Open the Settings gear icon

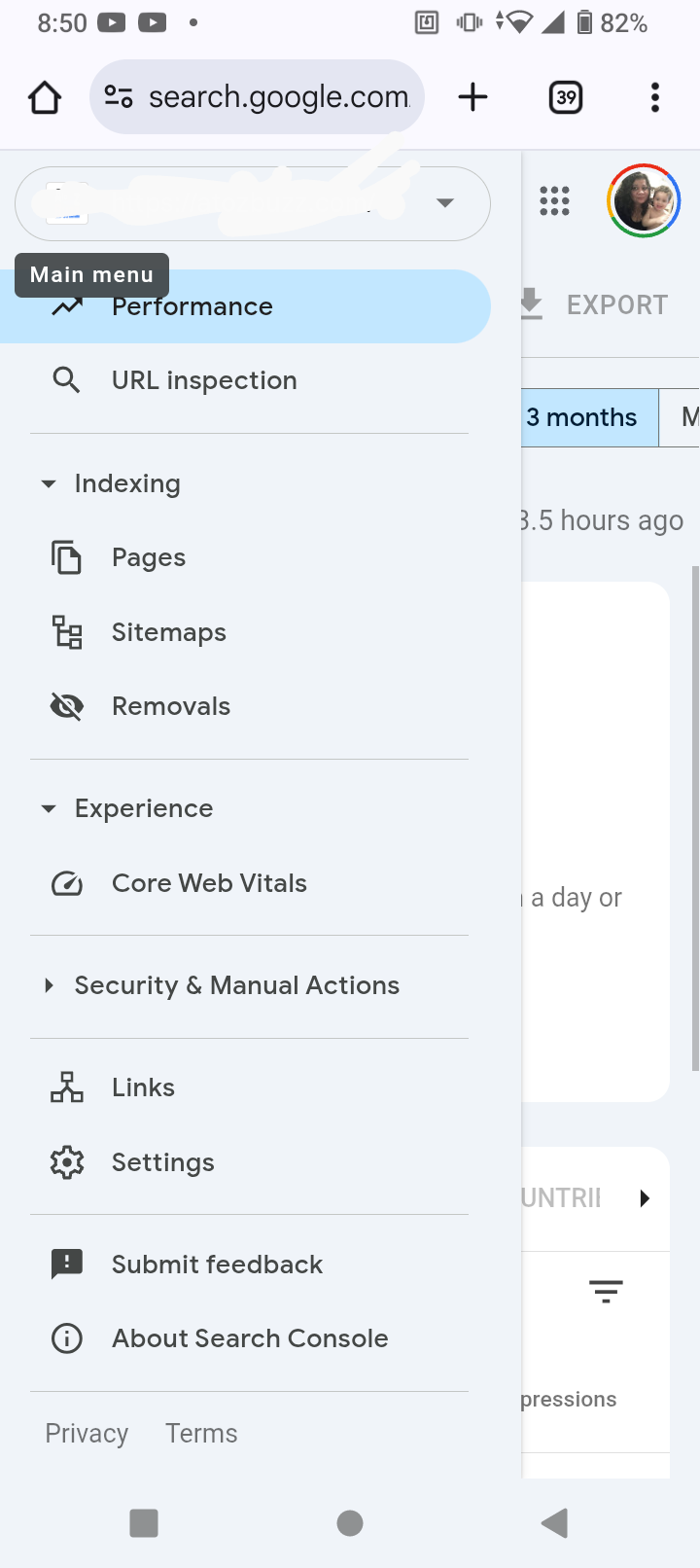[x=66, y=1162]
